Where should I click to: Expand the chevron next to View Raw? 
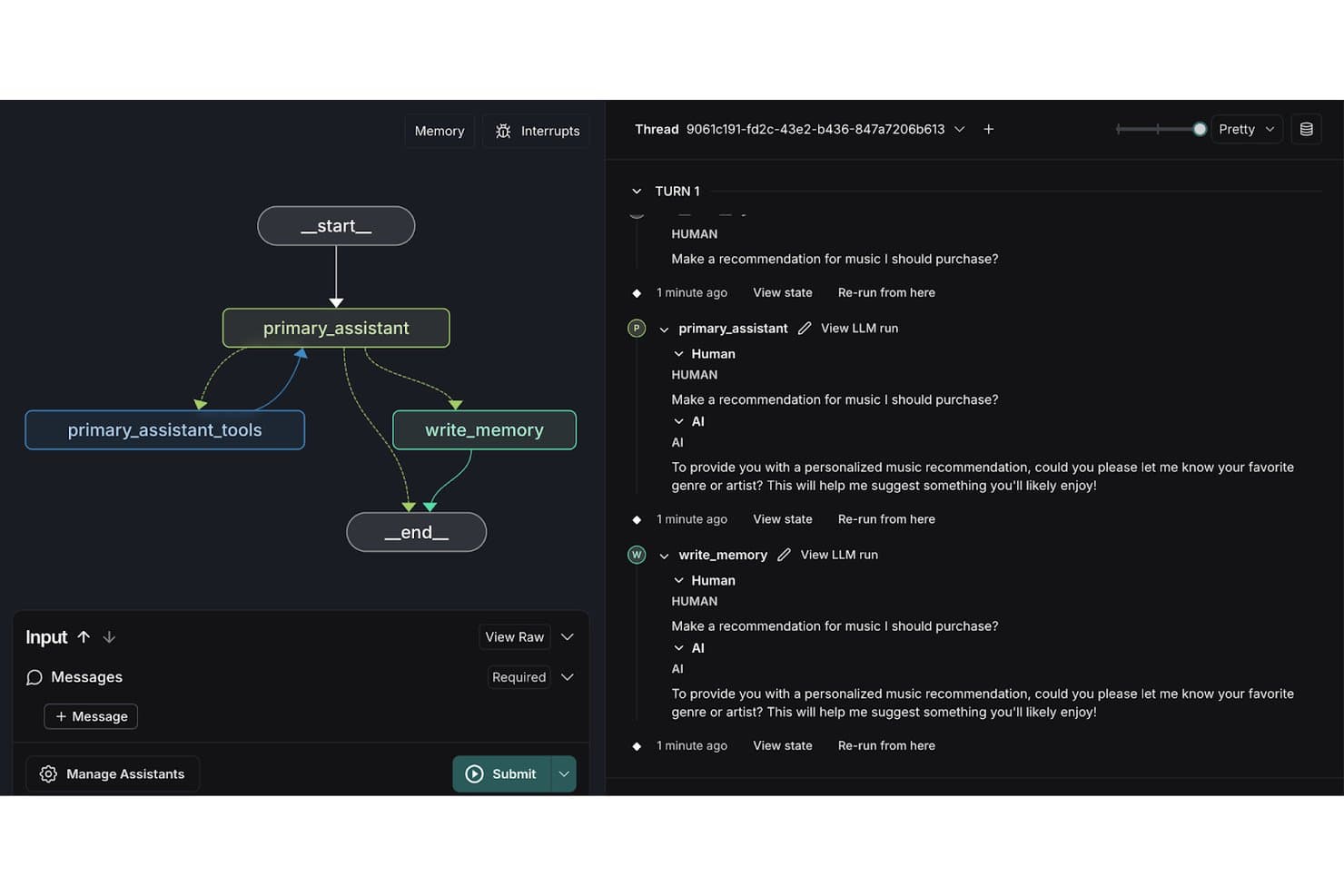[x=568, y=637]
